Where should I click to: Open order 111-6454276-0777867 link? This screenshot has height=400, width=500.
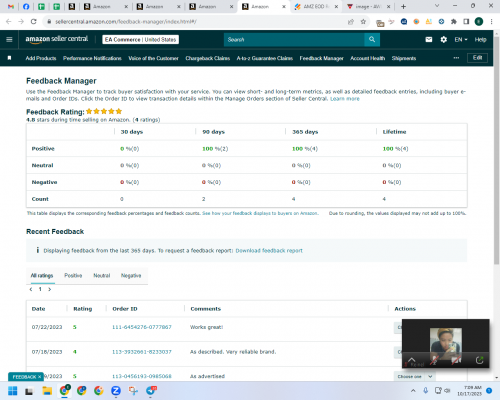pyautogui.click(x=142, y=327)
